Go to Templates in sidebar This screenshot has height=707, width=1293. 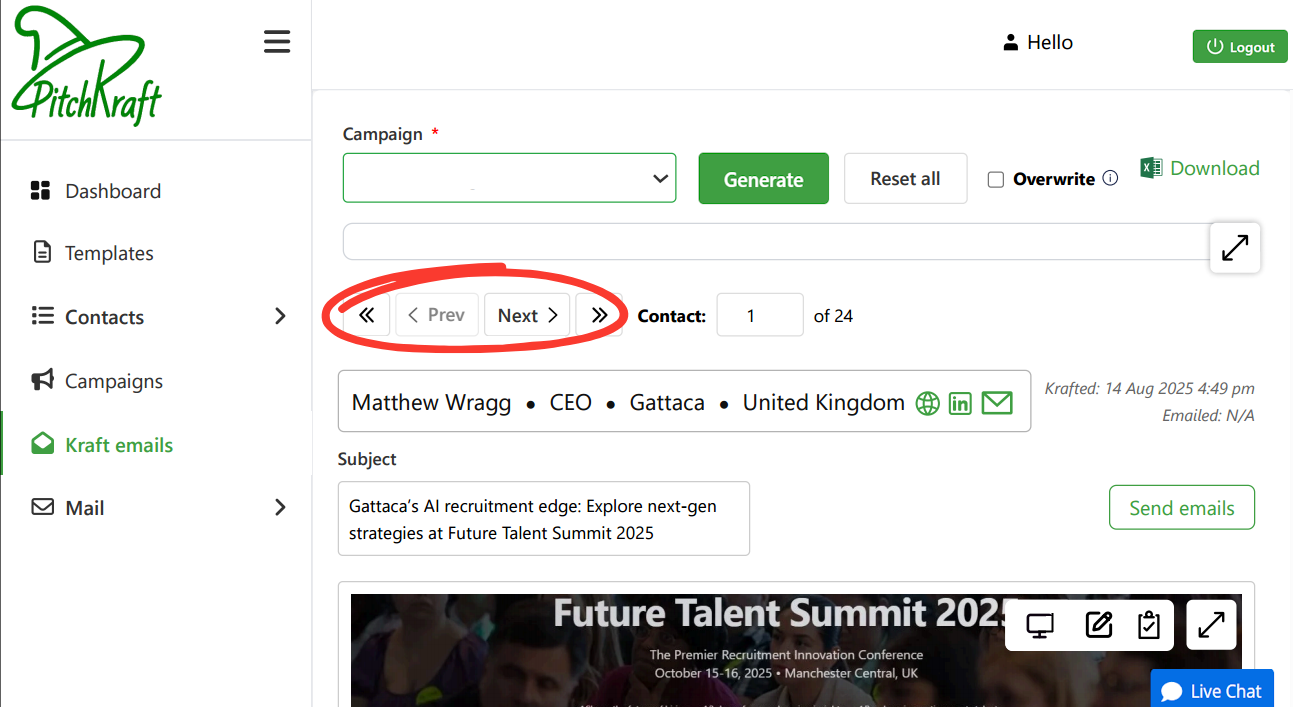109,253
